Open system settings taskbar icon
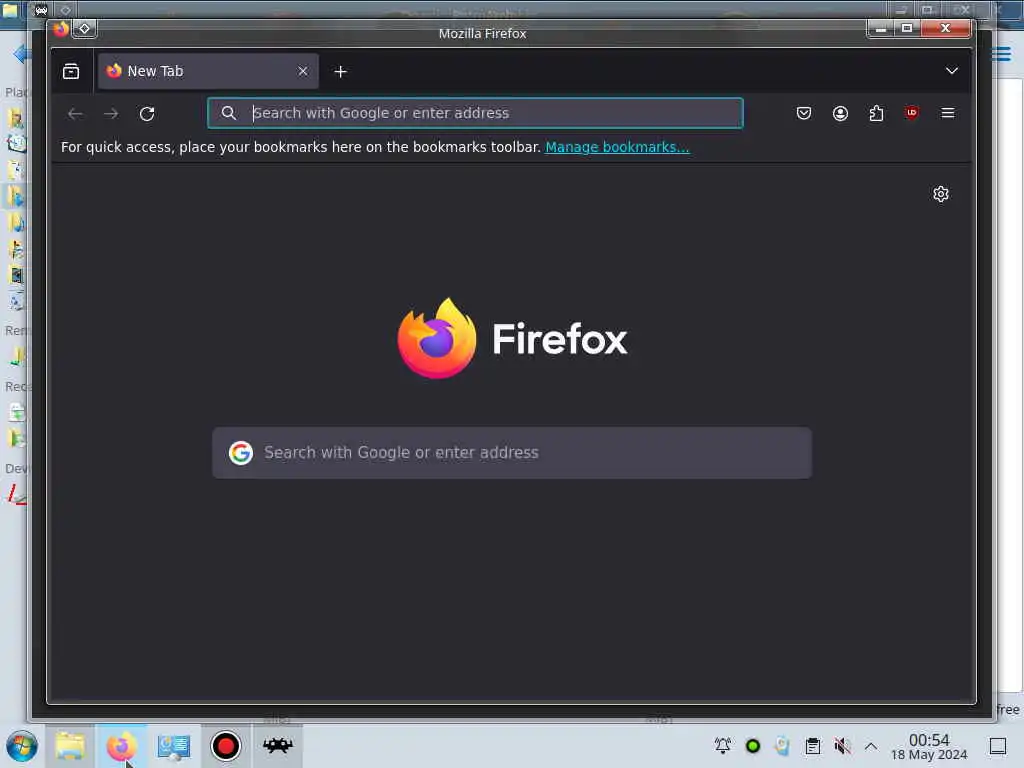1024x768 pixels. point(174,746)
